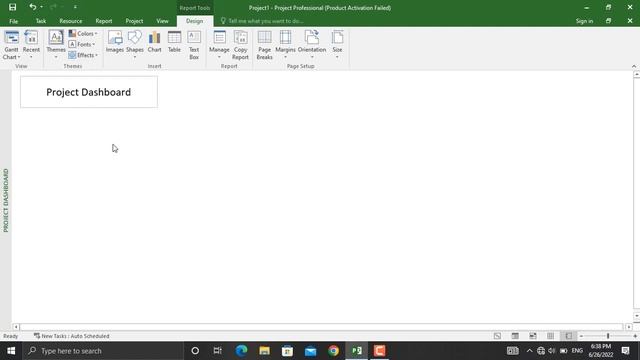Open the Manage report button

pyautogui.click(x=219, y=44)
